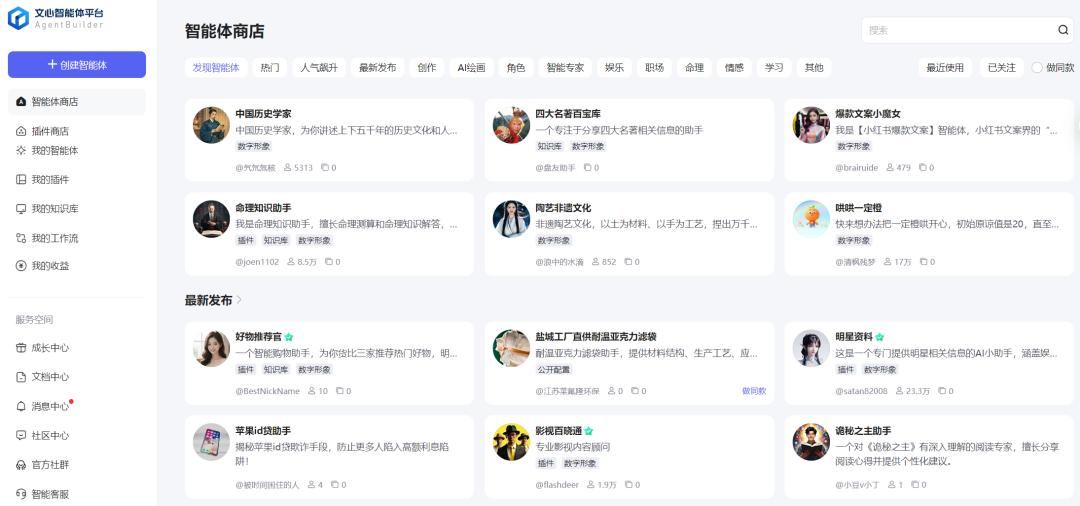Select the 角色 category tab
Screen dimensions: 1080x506
[516, 67]
